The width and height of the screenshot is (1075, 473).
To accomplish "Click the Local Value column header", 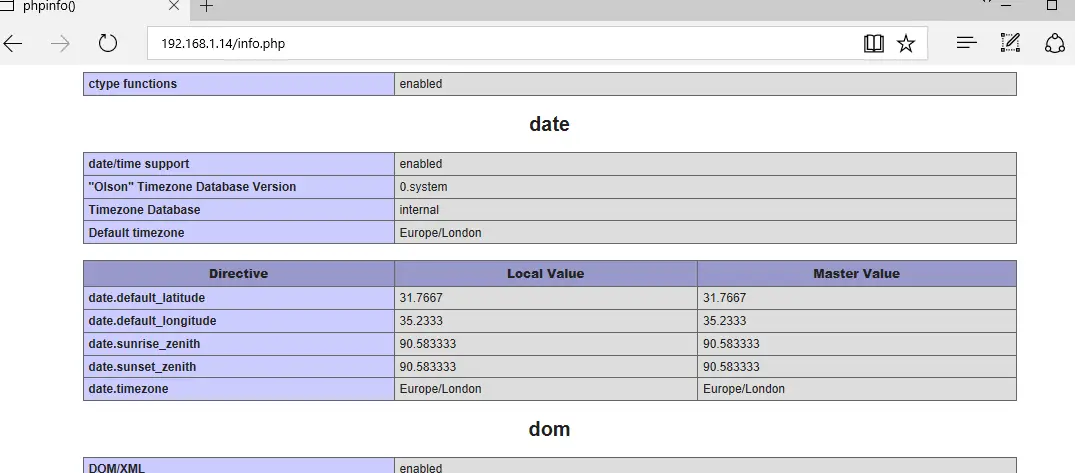I will point(546,274).
